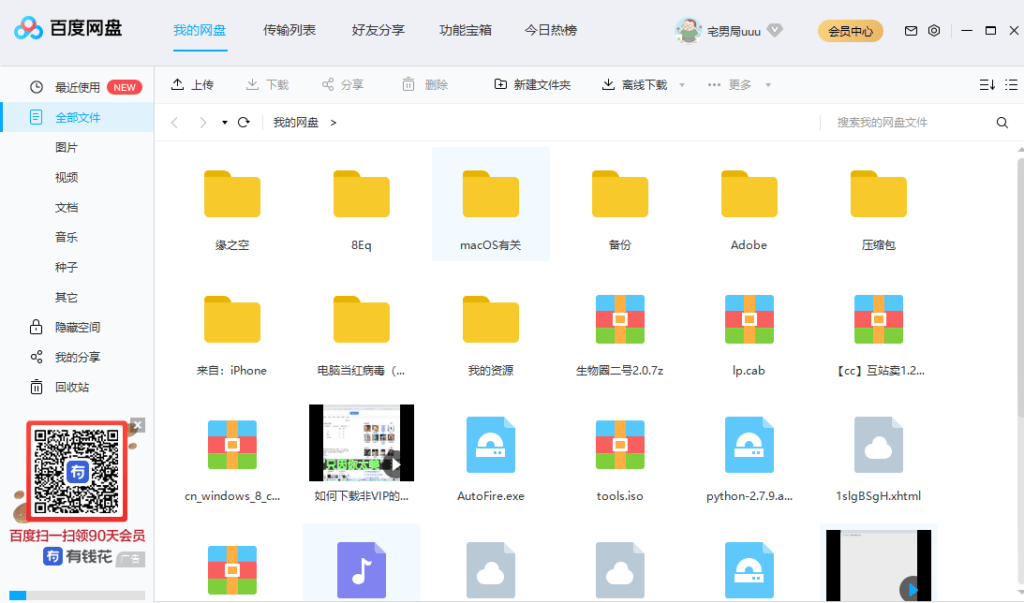
Task: Open navigation history dropdown arrow
Action: [x=224, y=122]
